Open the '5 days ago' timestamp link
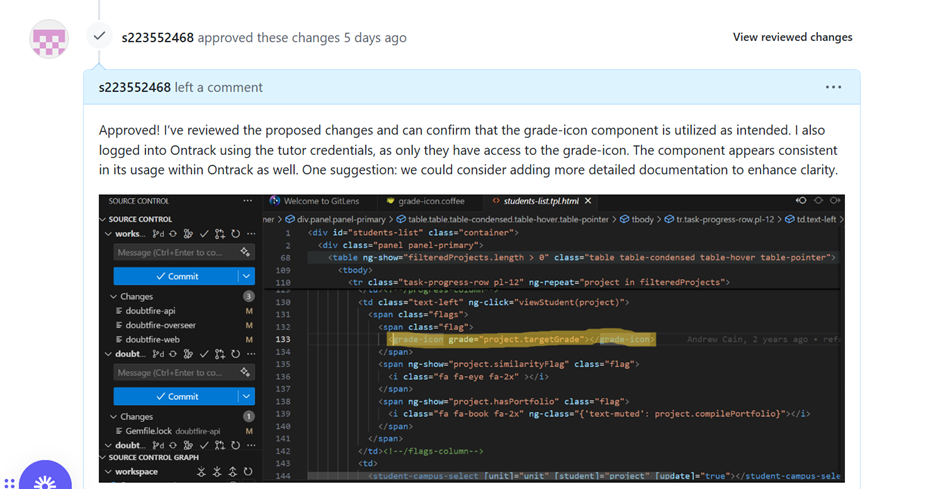Image resolution: width=940 pixels, height=489 pixels. (373, 37)
